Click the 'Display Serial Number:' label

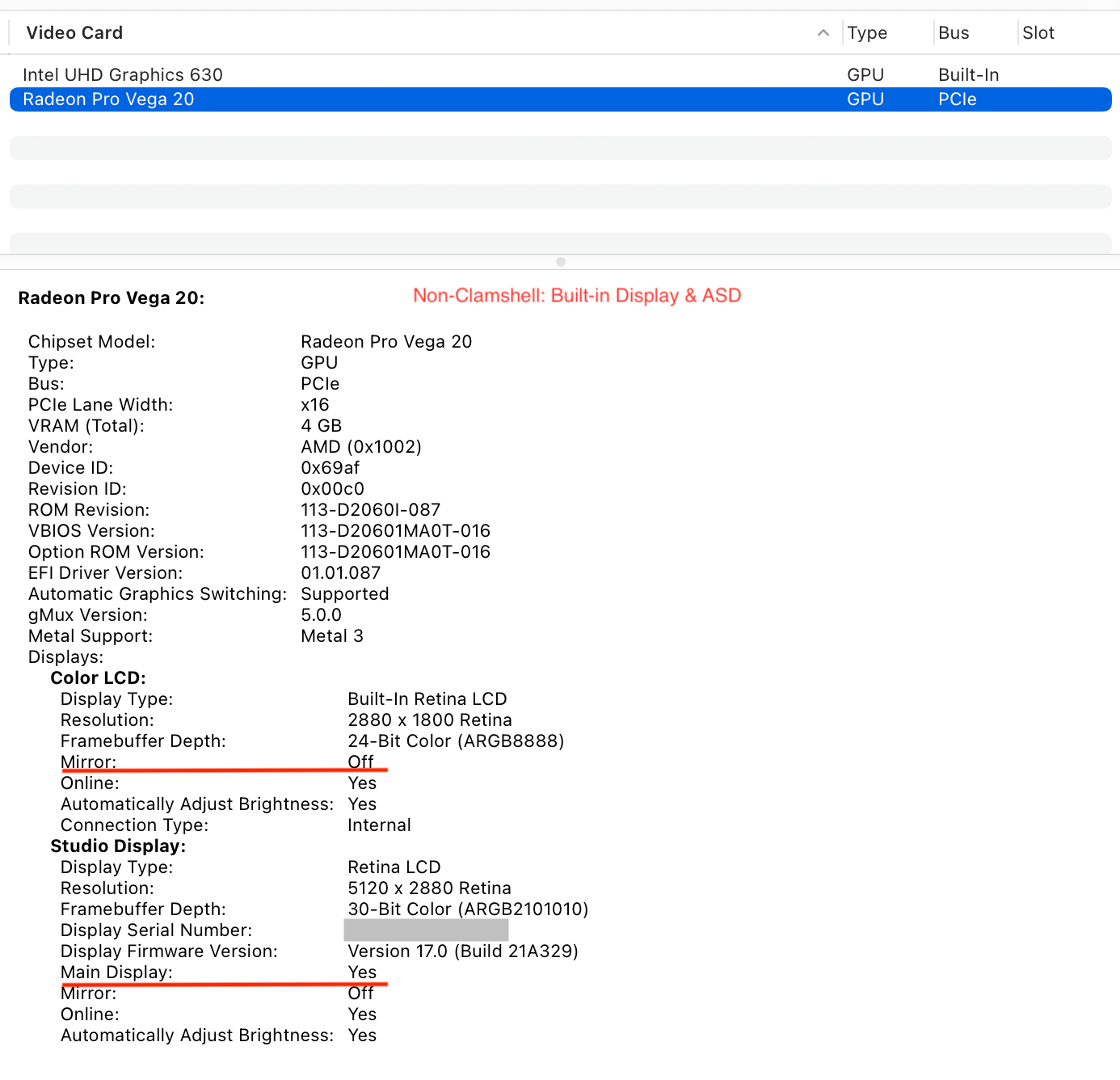click(157, 930)
